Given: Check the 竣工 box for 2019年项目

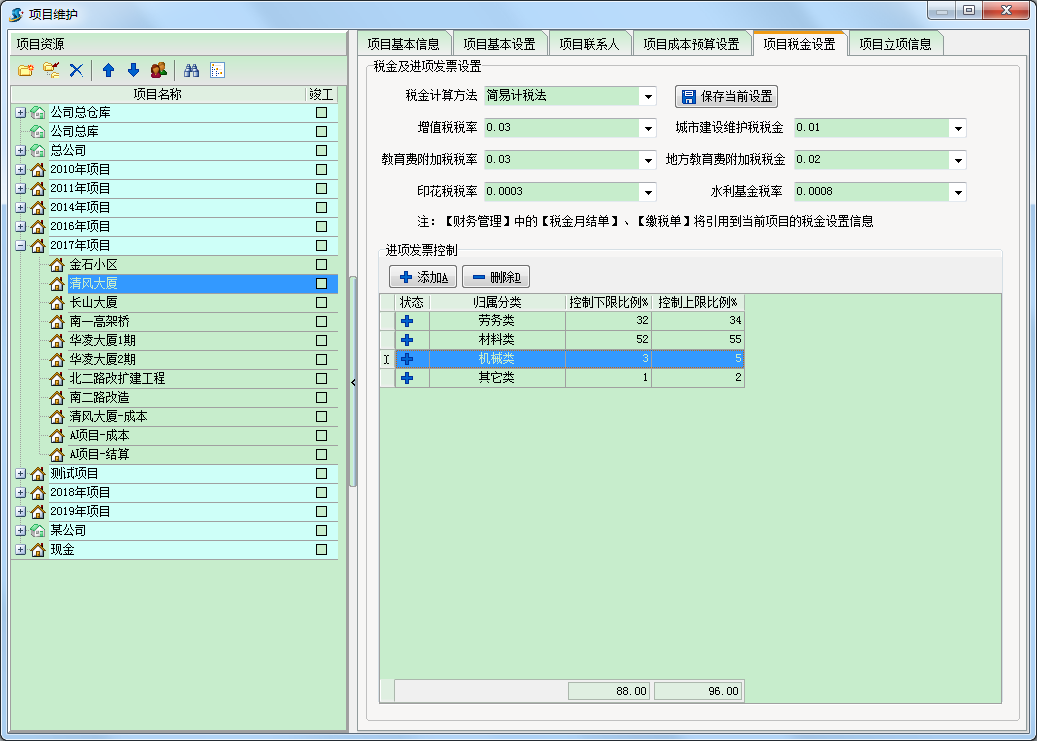Looking at the screenshot, I should coord(321,511).
